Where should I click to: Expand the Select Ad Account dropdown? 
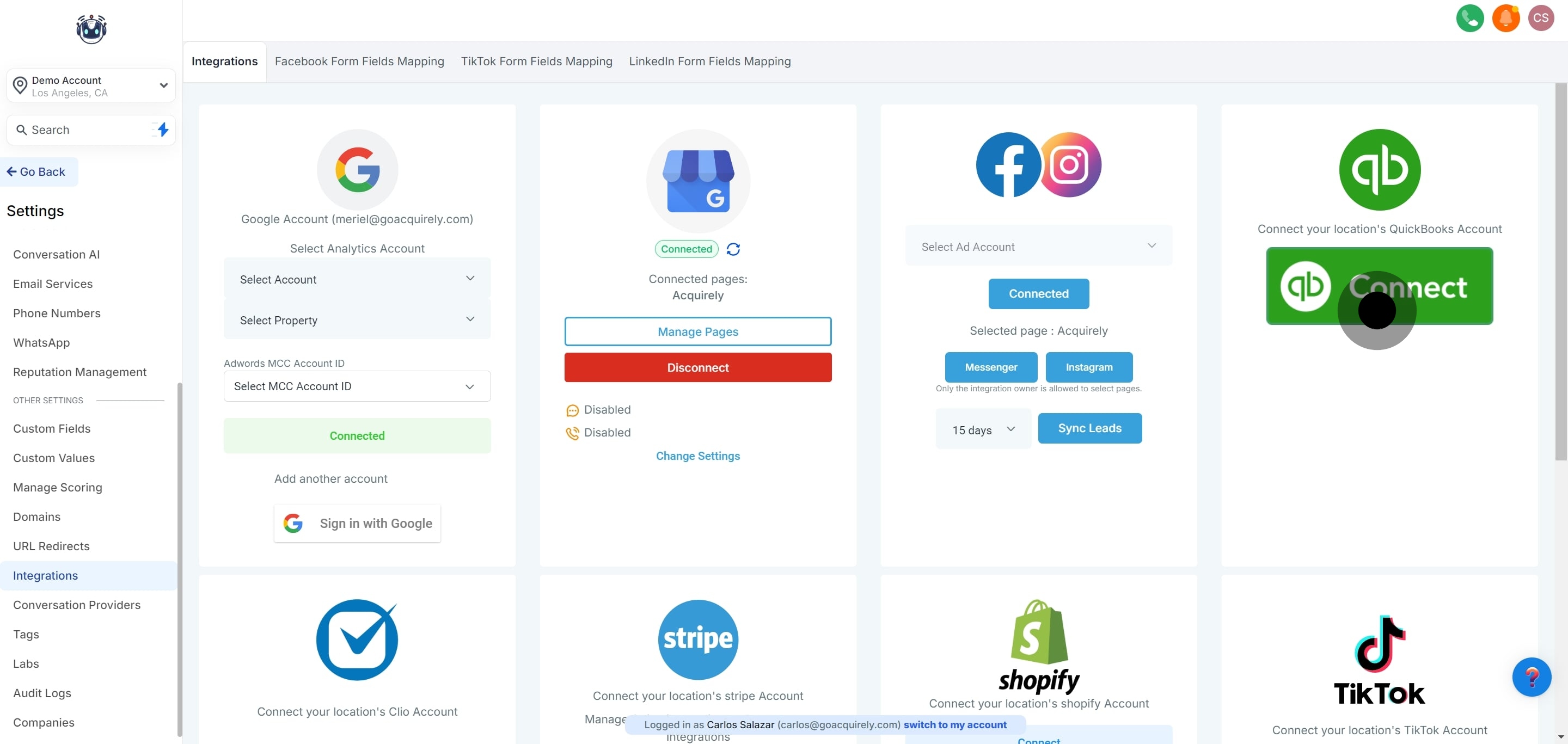pos(1038,247)
